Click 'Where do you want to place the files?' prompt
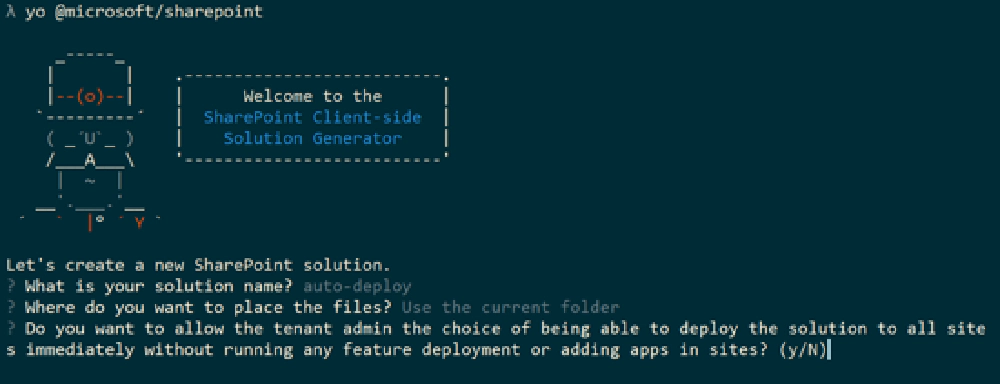Viewport: 1000px width, 384px height. pyautogui.click(x=208, y=307)
